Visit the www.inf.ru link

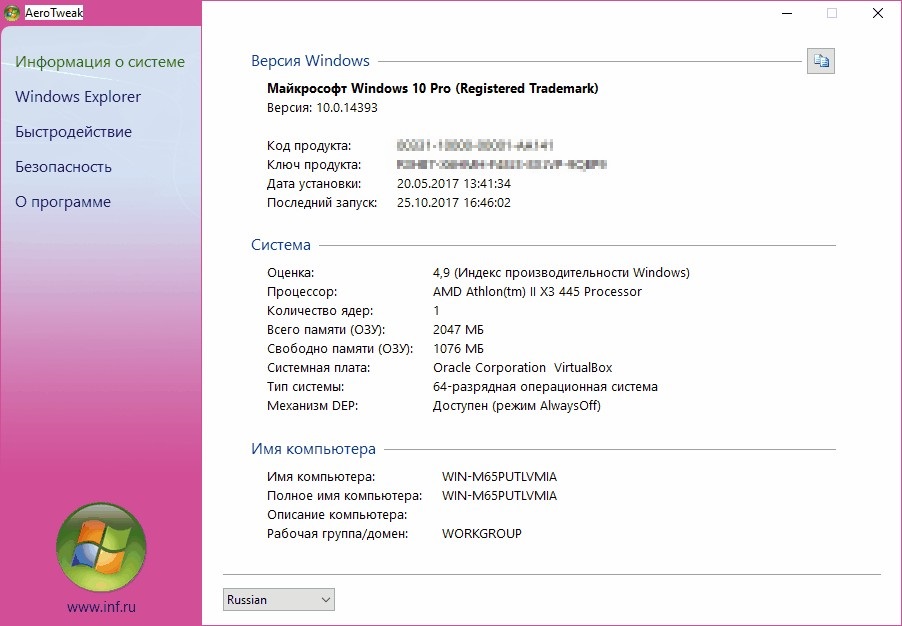101,606
